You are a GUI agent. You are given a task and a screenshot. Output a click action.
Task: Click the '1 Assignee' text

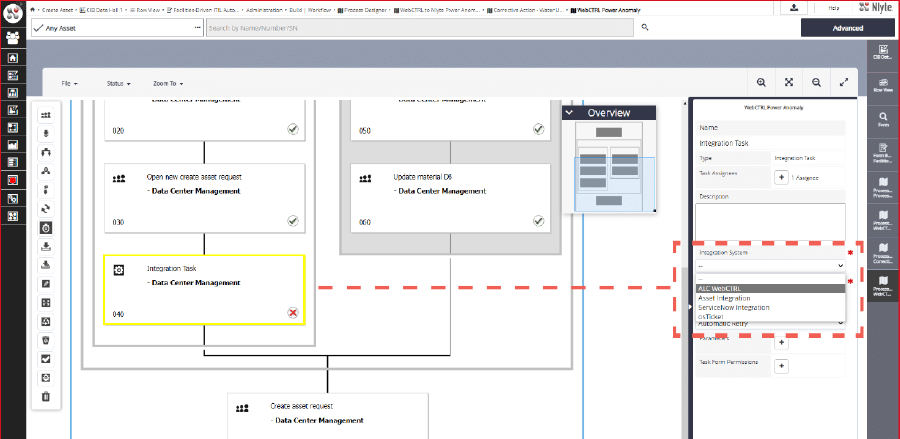[805, 178]
